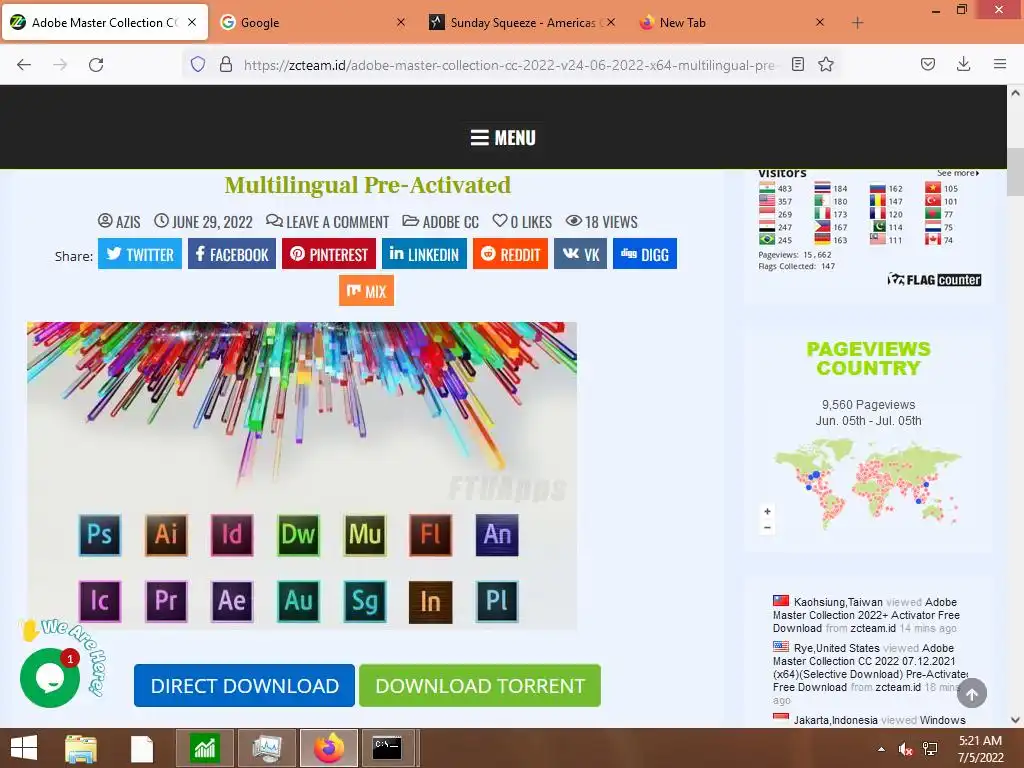Viewport: 1024px width, 768px height.
Task: Open the command prompt taskbar icon
Action: pos(387,748)
